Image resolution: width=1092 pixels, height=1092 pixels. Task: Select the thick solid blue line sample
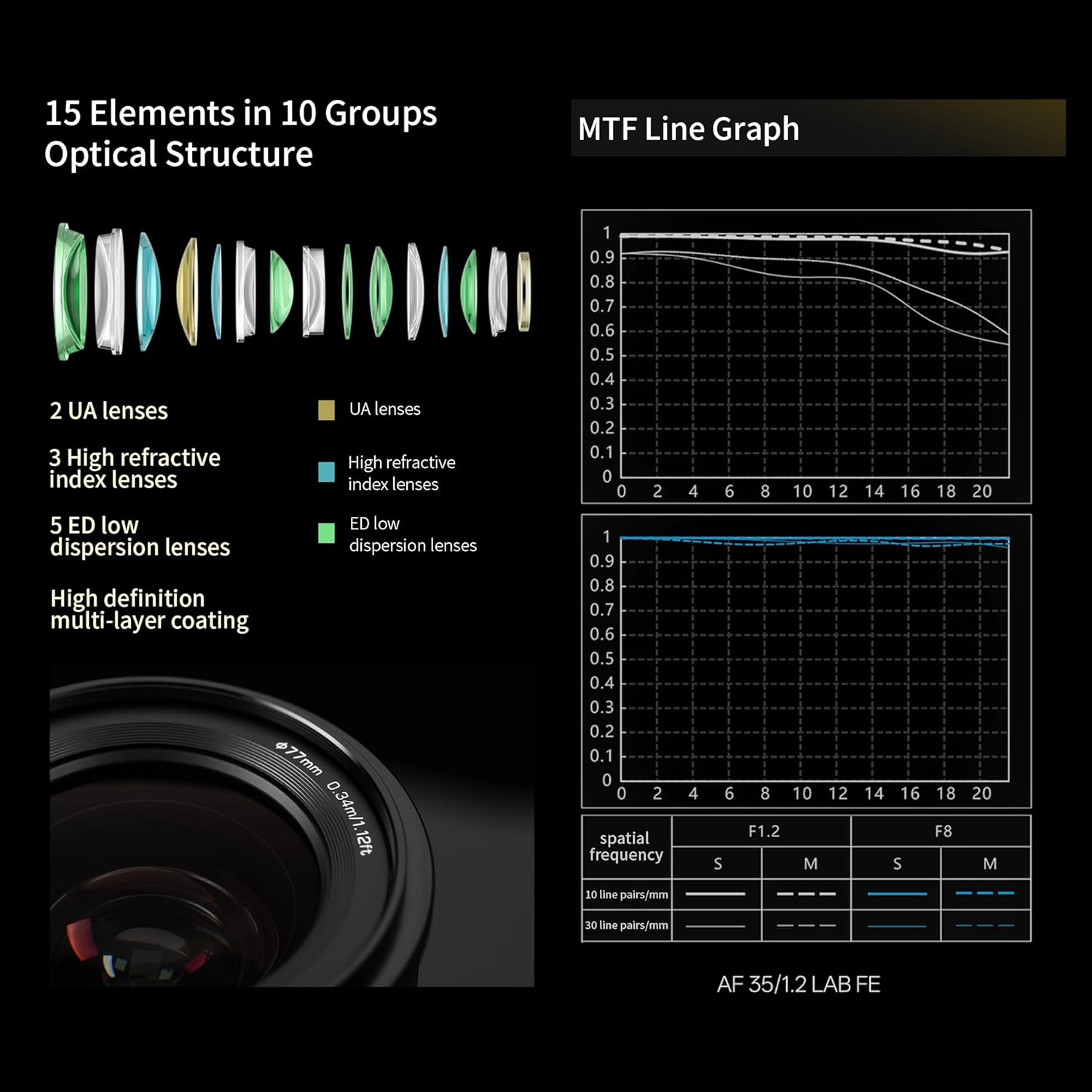pos(897,894)
